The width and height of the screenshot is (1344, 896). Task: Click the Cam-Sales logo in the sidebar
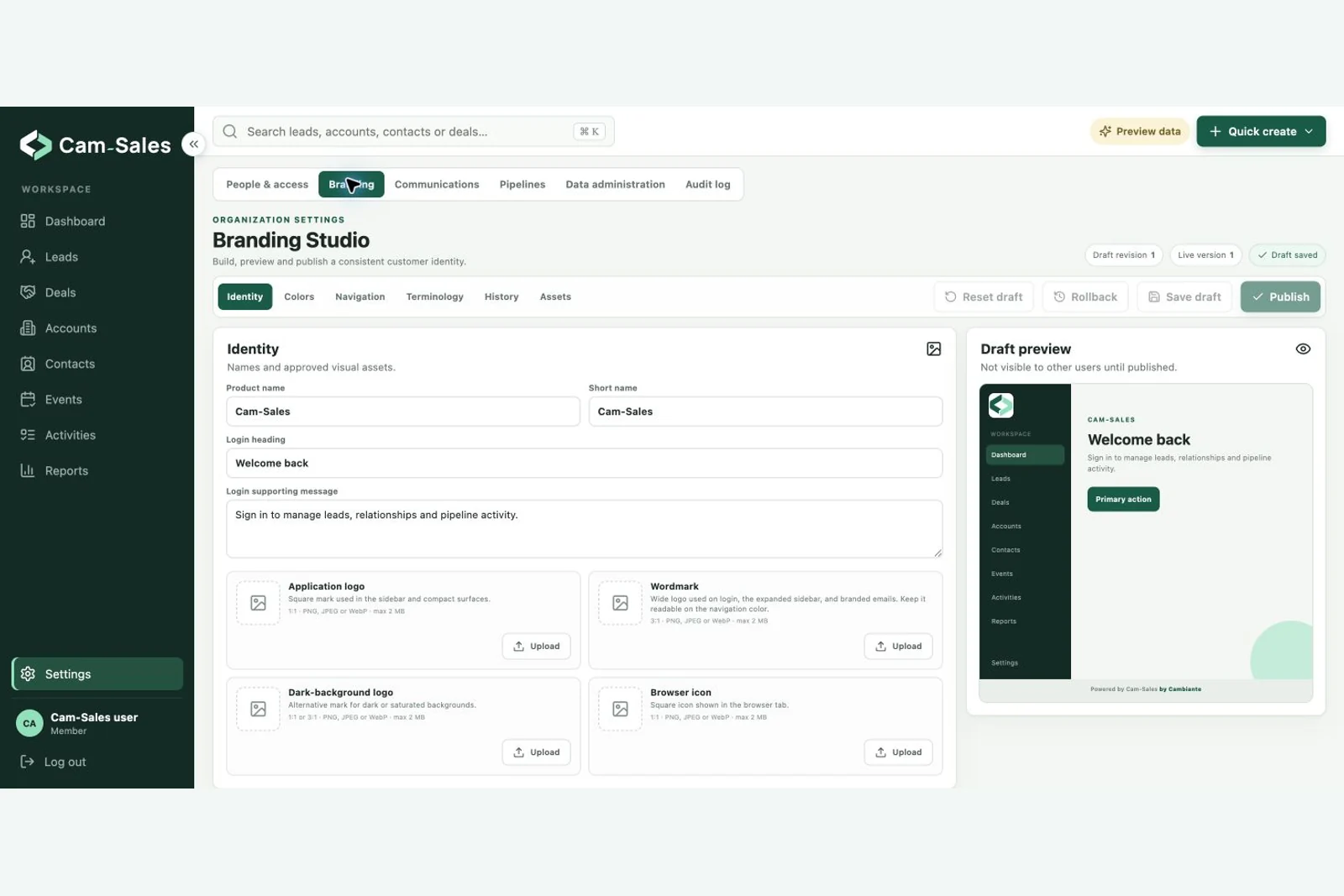95,145
